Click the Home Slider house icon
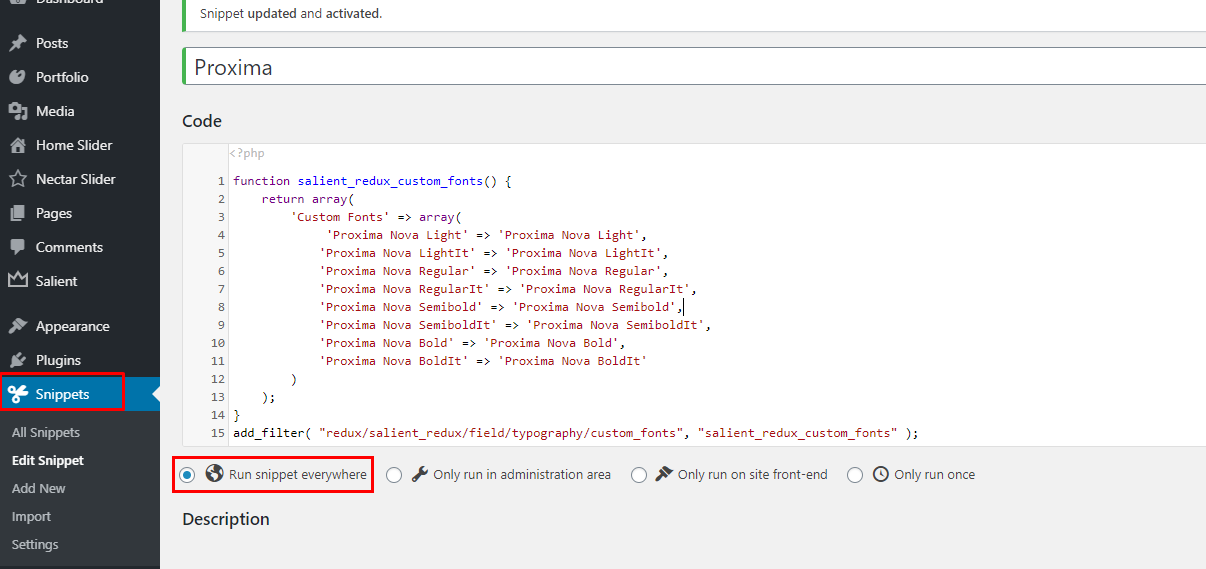This screenshot has width=1206, height=569. 17,145
